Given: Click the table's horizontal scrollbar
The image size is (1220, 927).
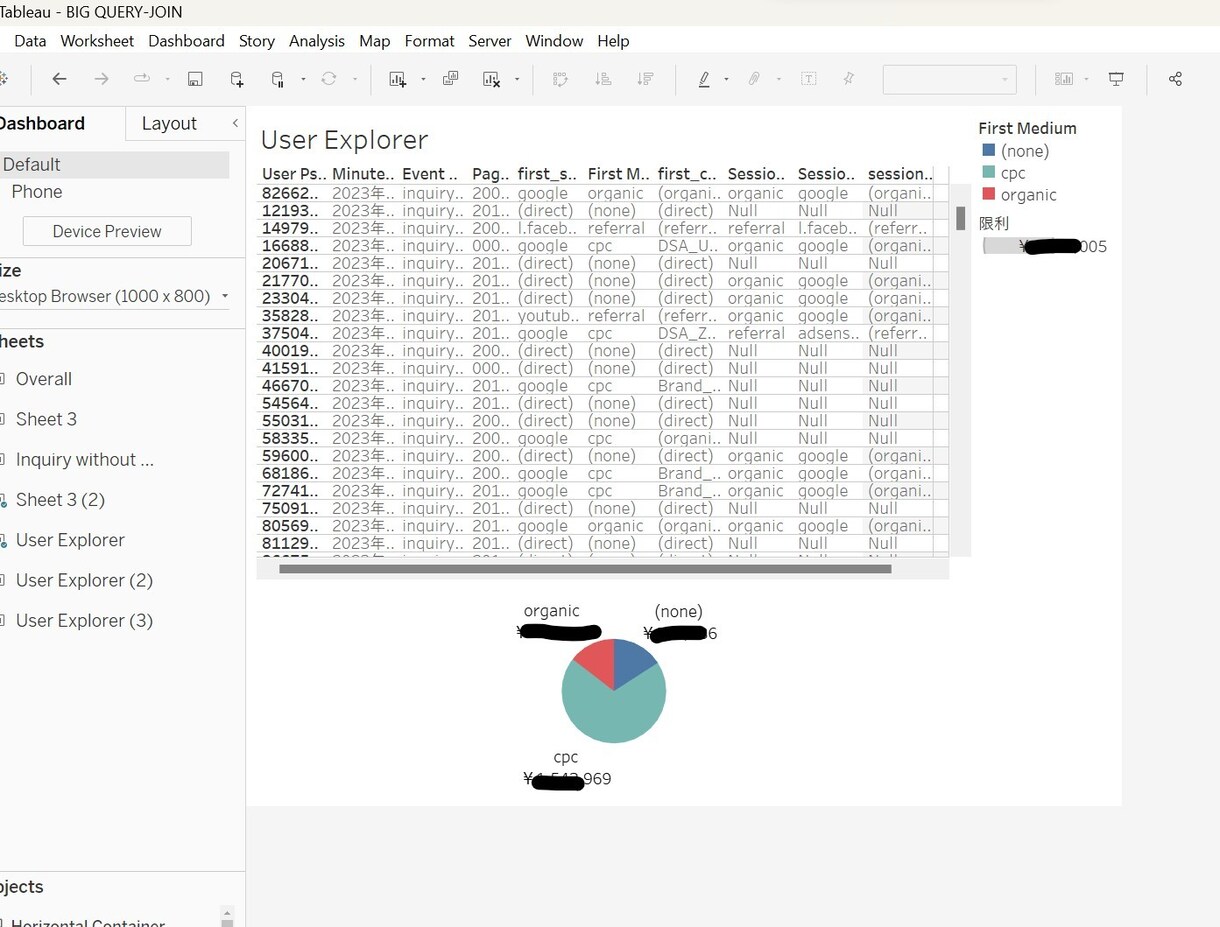Looking at the screenshot, I should (585, 569).
